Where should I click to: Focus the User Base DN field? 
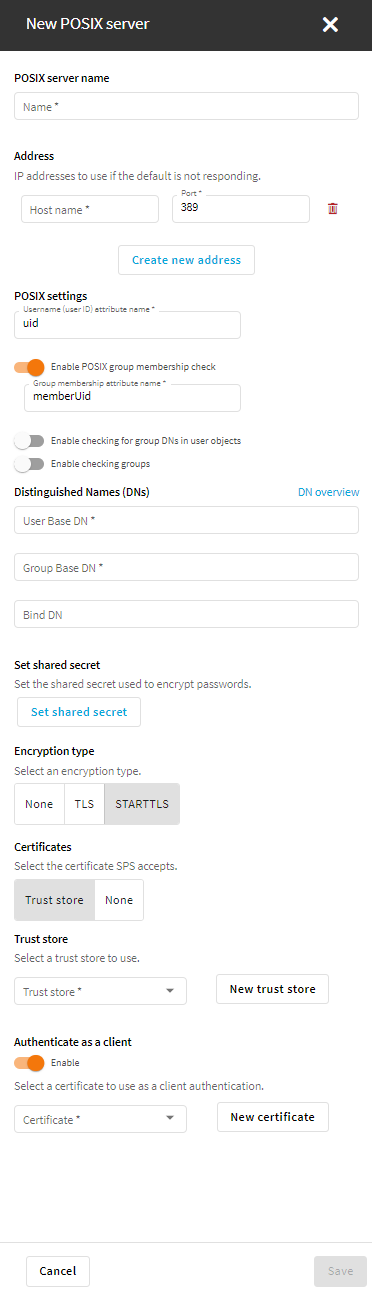click(x=186, y=520)
